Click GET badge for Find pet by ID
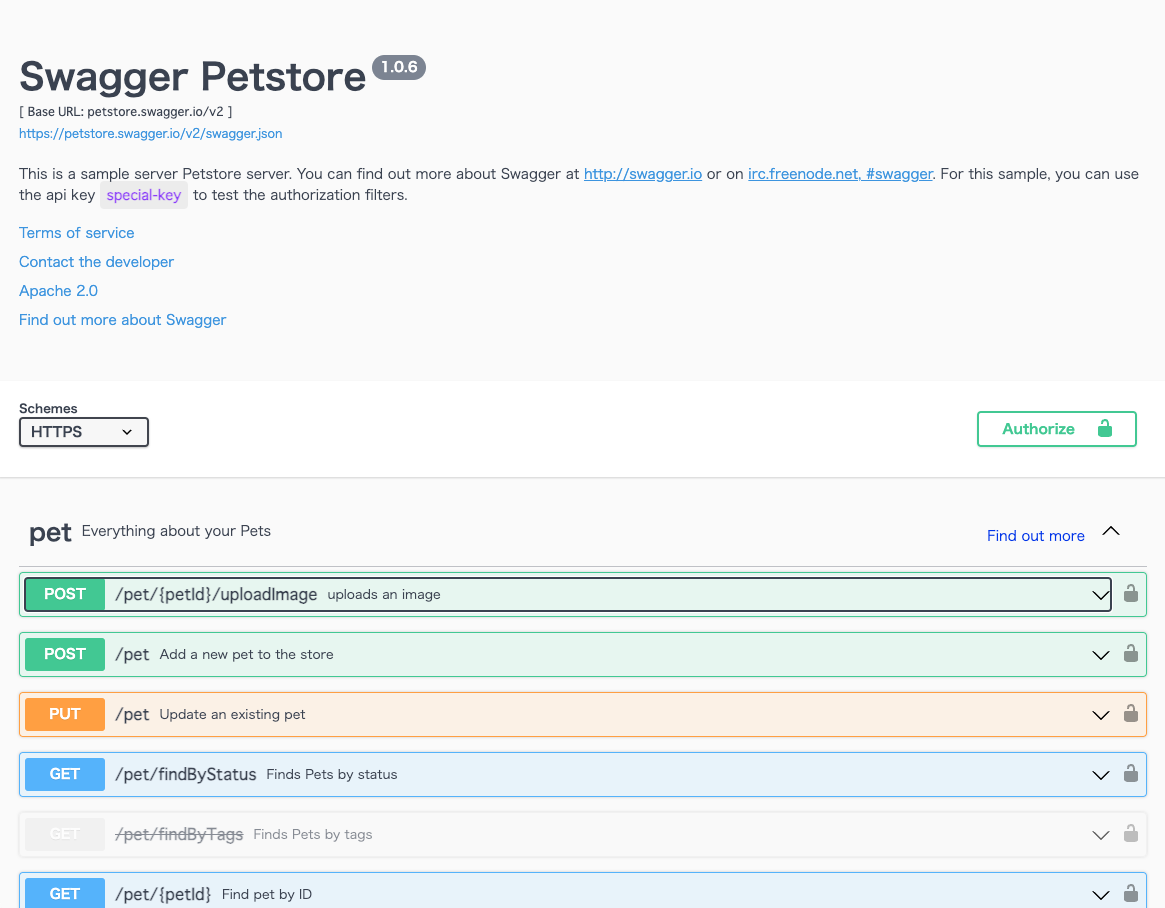The width and height of the screenshot is (1165, 908). (x=65, y=894)
